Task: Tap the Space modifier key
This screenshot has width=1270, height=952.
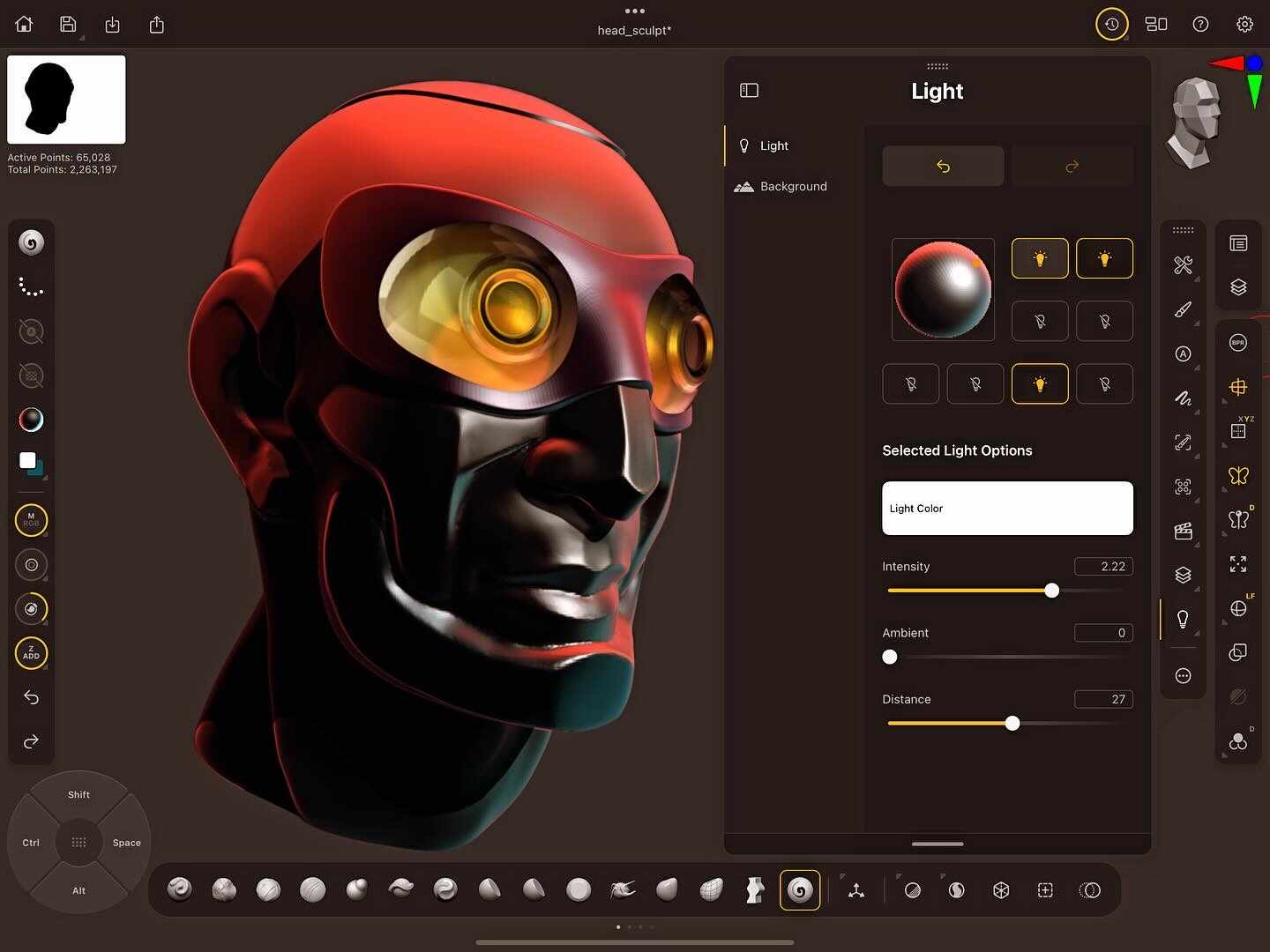Action: click(x=127, y=843)
